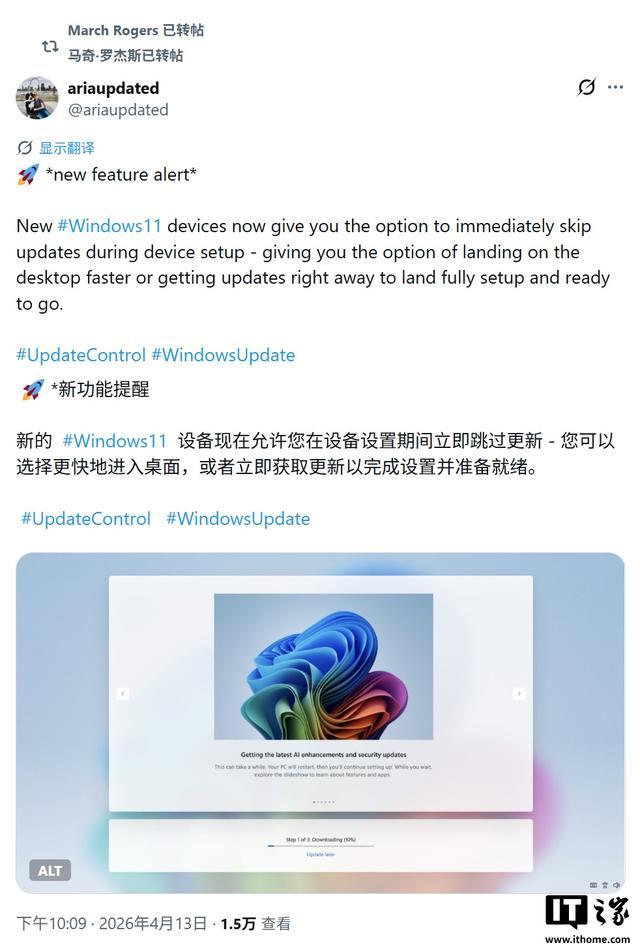Viewport: 640px width, 952px height.
Task: Go to next slide with right arrow
Action: click(519, 693)
